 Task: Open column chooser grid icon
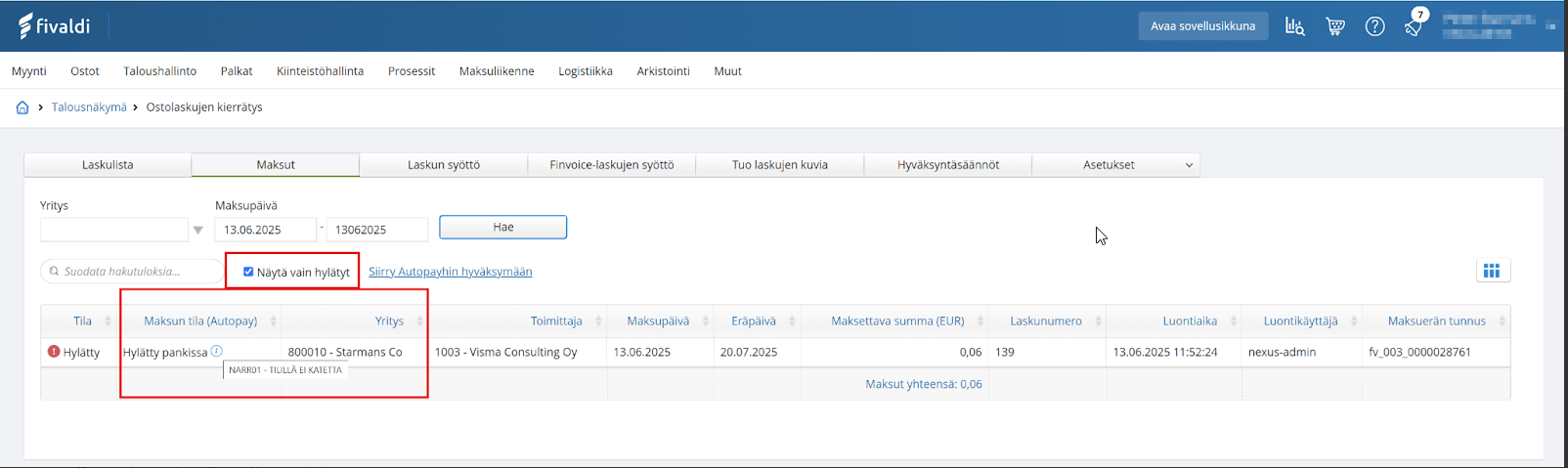click(1492, 271)
